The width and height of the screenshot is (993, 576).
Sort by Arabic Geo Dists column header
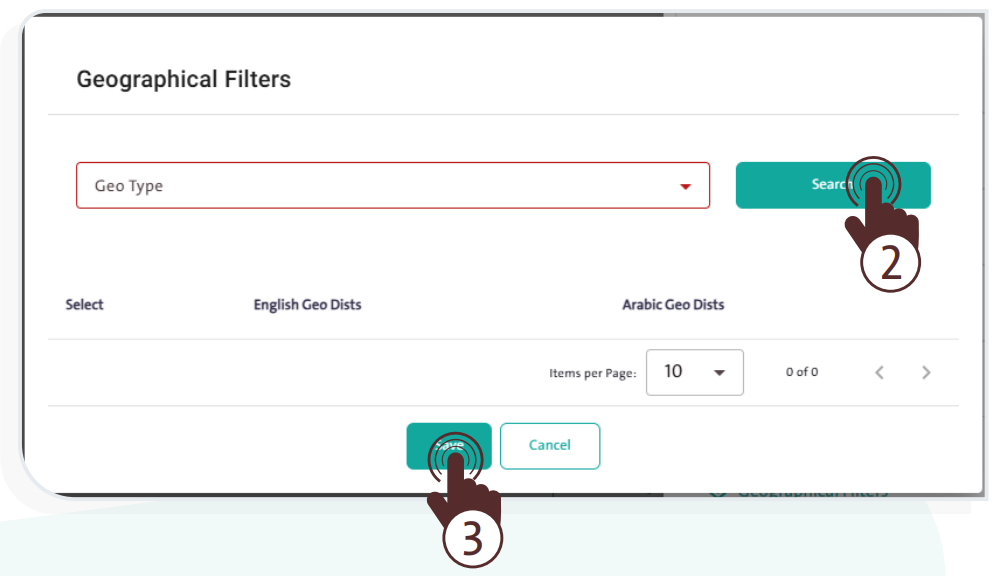673,304
